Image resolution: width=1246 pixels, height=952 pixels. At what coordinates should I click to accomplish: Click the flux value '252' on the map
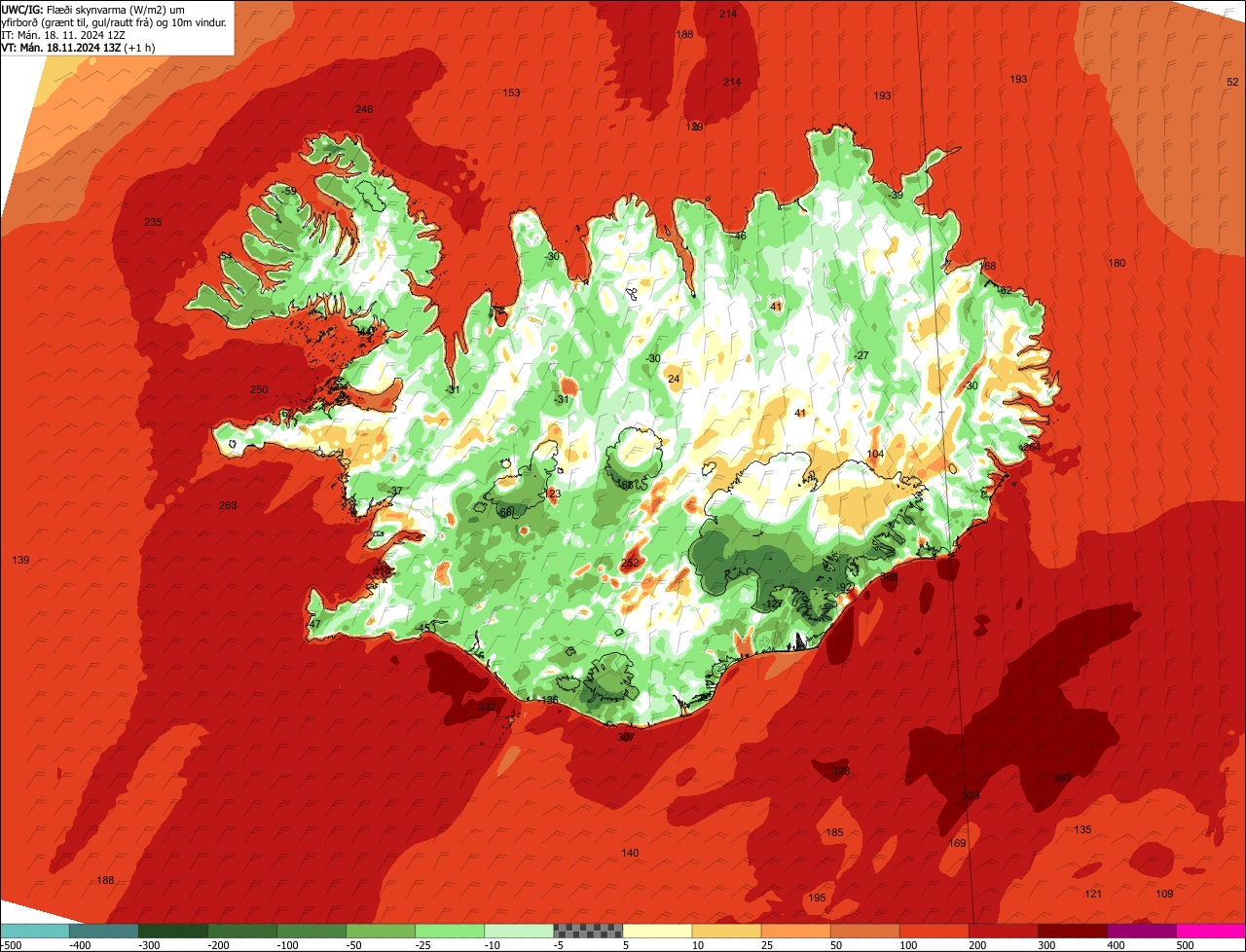click(x=630, y=563)
